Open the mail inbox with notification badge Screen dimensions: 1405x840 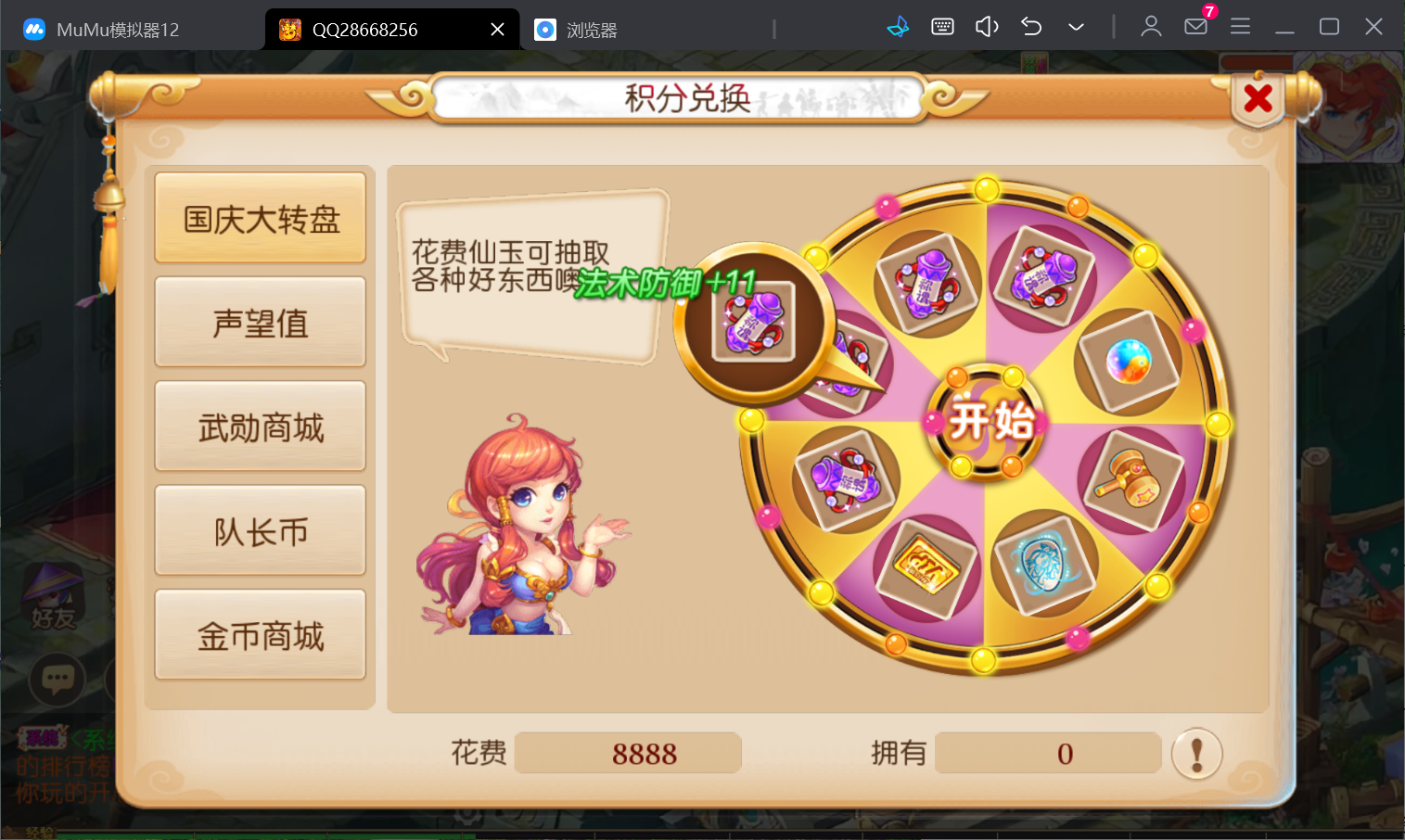1196,25
